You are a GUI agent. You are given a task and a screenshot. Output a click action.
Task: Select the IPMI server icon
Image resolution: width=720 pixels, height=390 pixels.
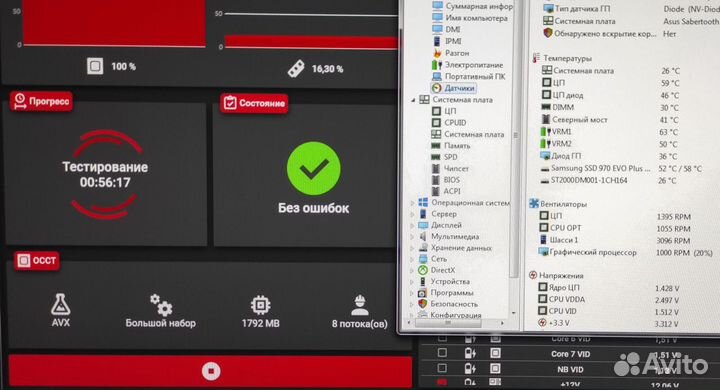(x=437, y=41)
